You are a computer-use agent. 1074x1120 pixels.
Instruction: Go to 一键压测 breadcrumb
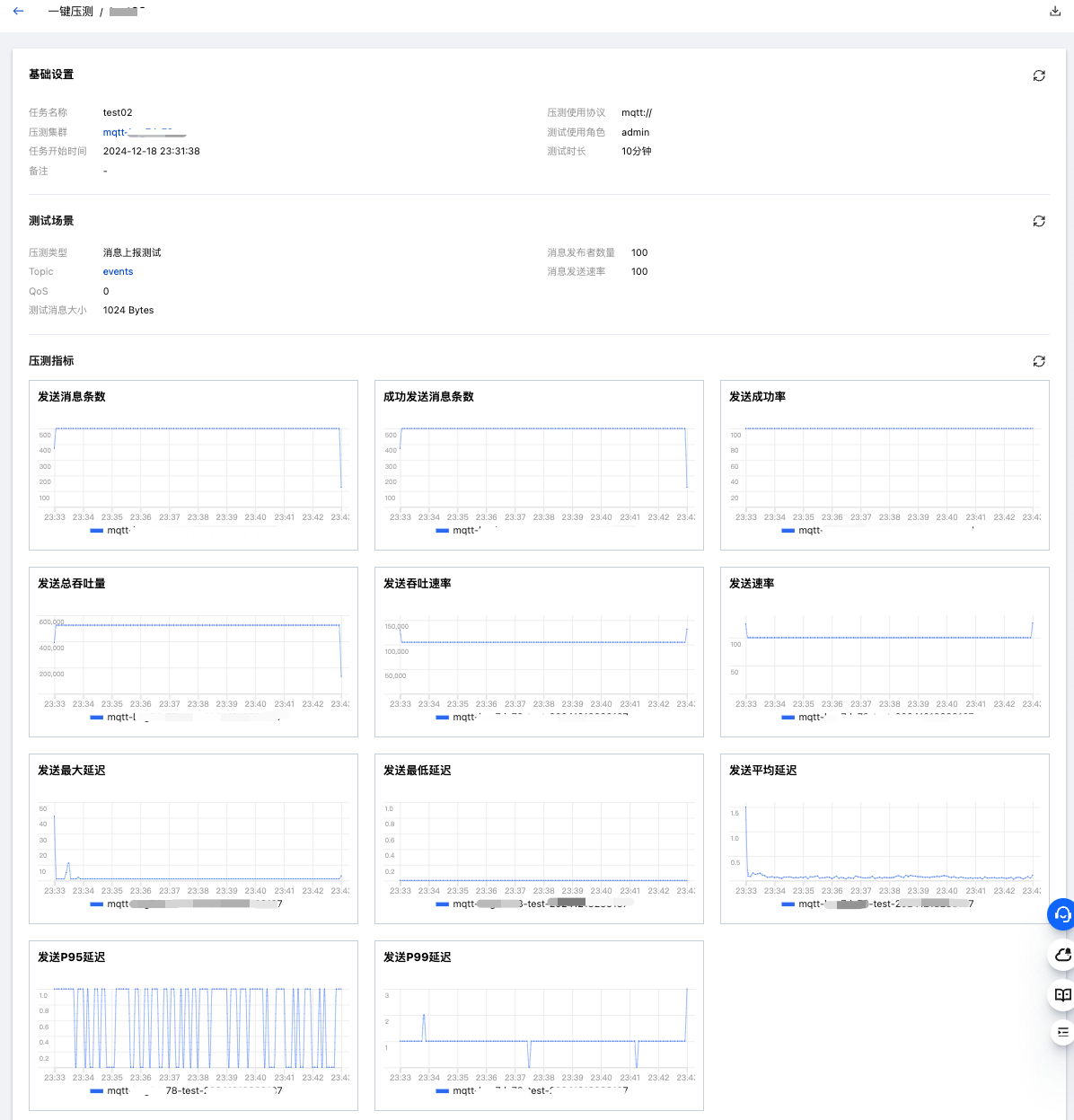tap(70, 12)
